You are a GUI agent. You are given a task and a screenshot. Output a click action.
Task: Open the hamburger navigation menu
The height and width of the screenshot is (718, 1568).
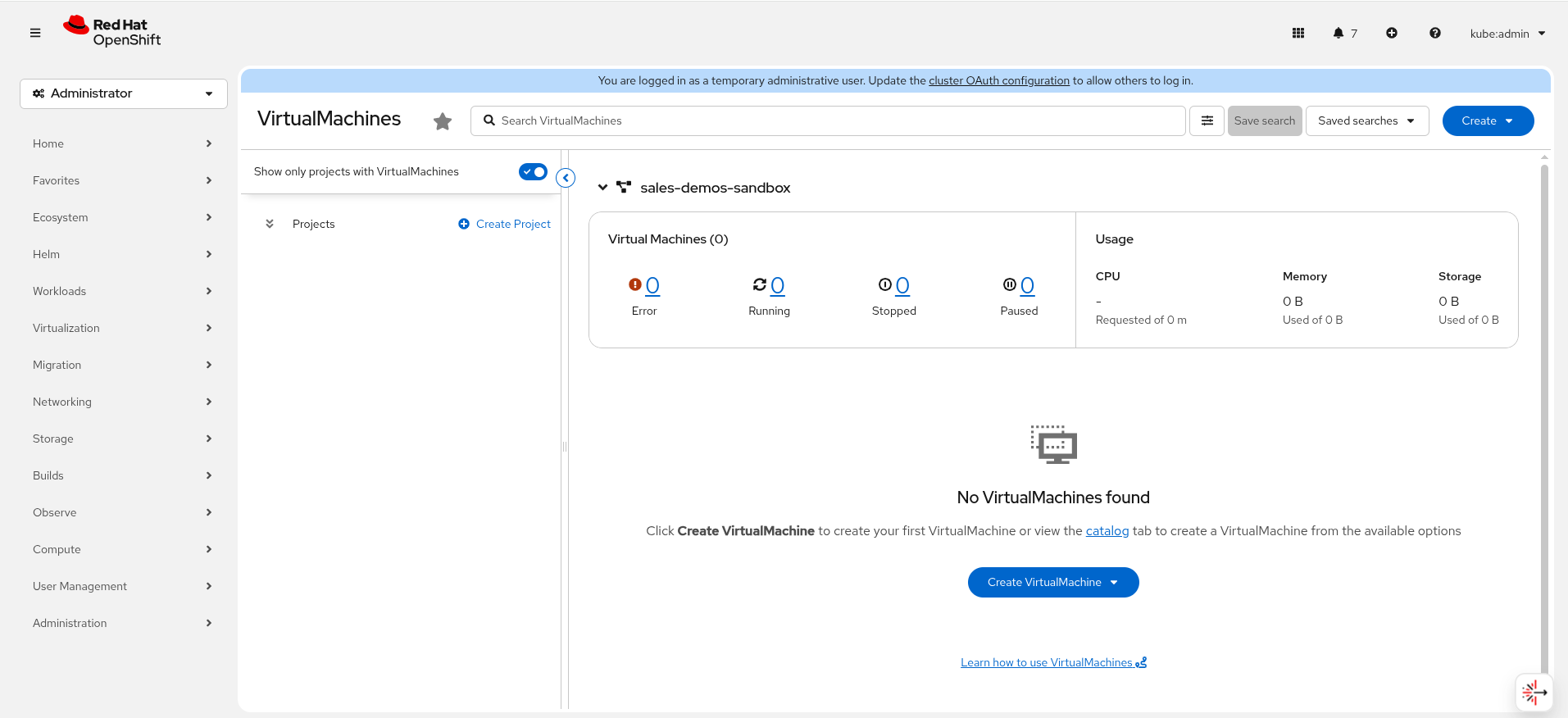pyautogui.click(x=35, y=33)
